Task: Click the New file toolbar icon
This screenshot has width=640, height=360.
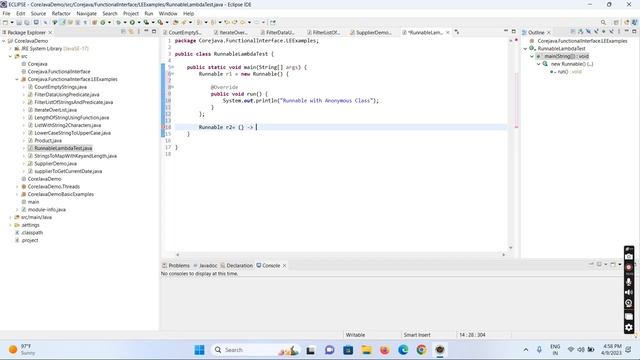Action: [x=5, y=22]
